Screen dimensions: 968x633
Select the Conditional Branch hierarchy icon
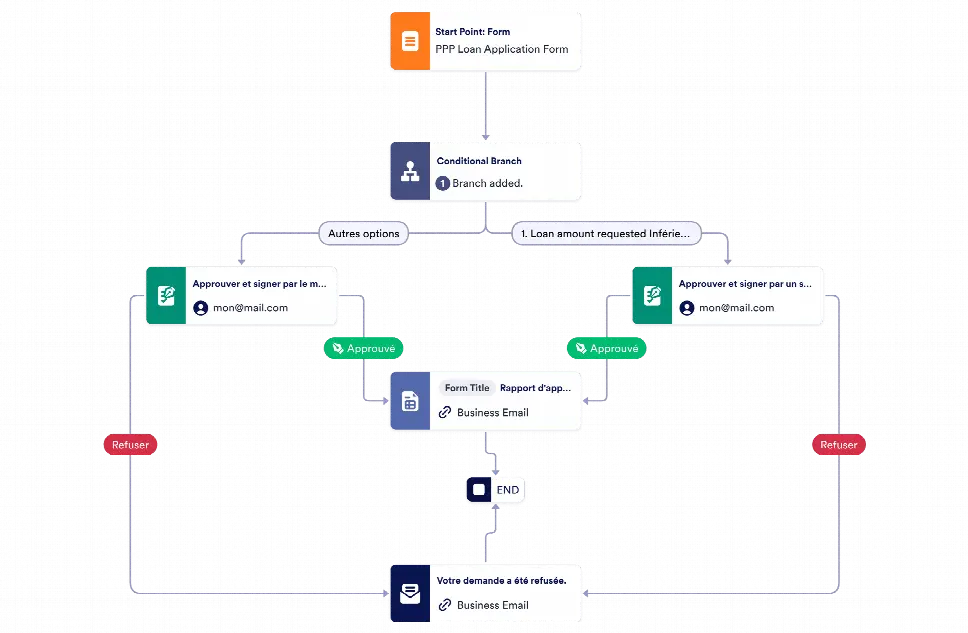point(410,171)
